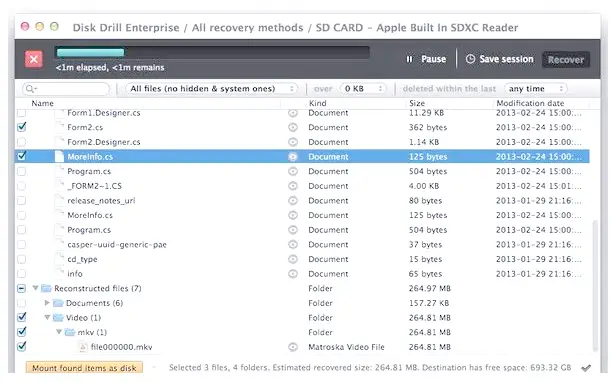The width and height of the screenshot is (613, 382).
Task: Check the Form2.Designer.cs checkbox
Action: click(22, 142)
